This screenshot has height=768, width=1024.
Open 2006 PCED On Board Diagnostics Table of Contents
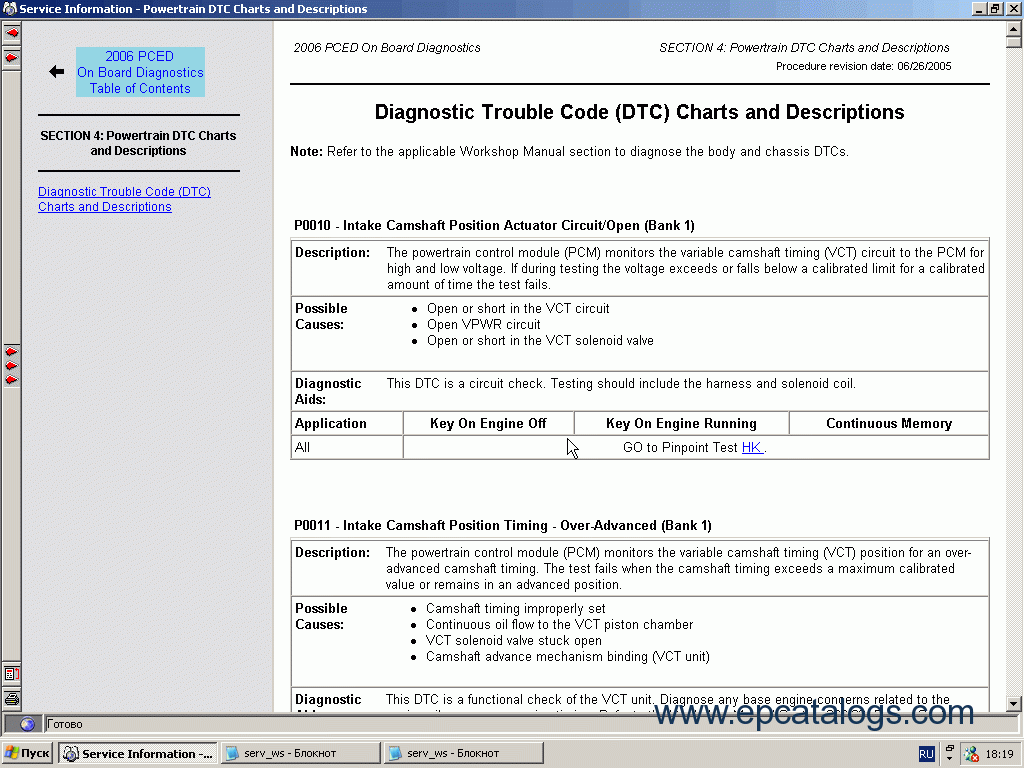coord(140,72)
